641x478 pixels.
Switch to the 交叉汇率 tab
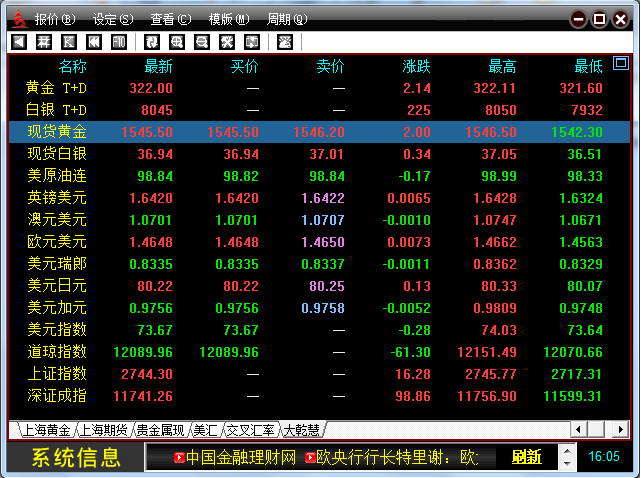point(250,430)
